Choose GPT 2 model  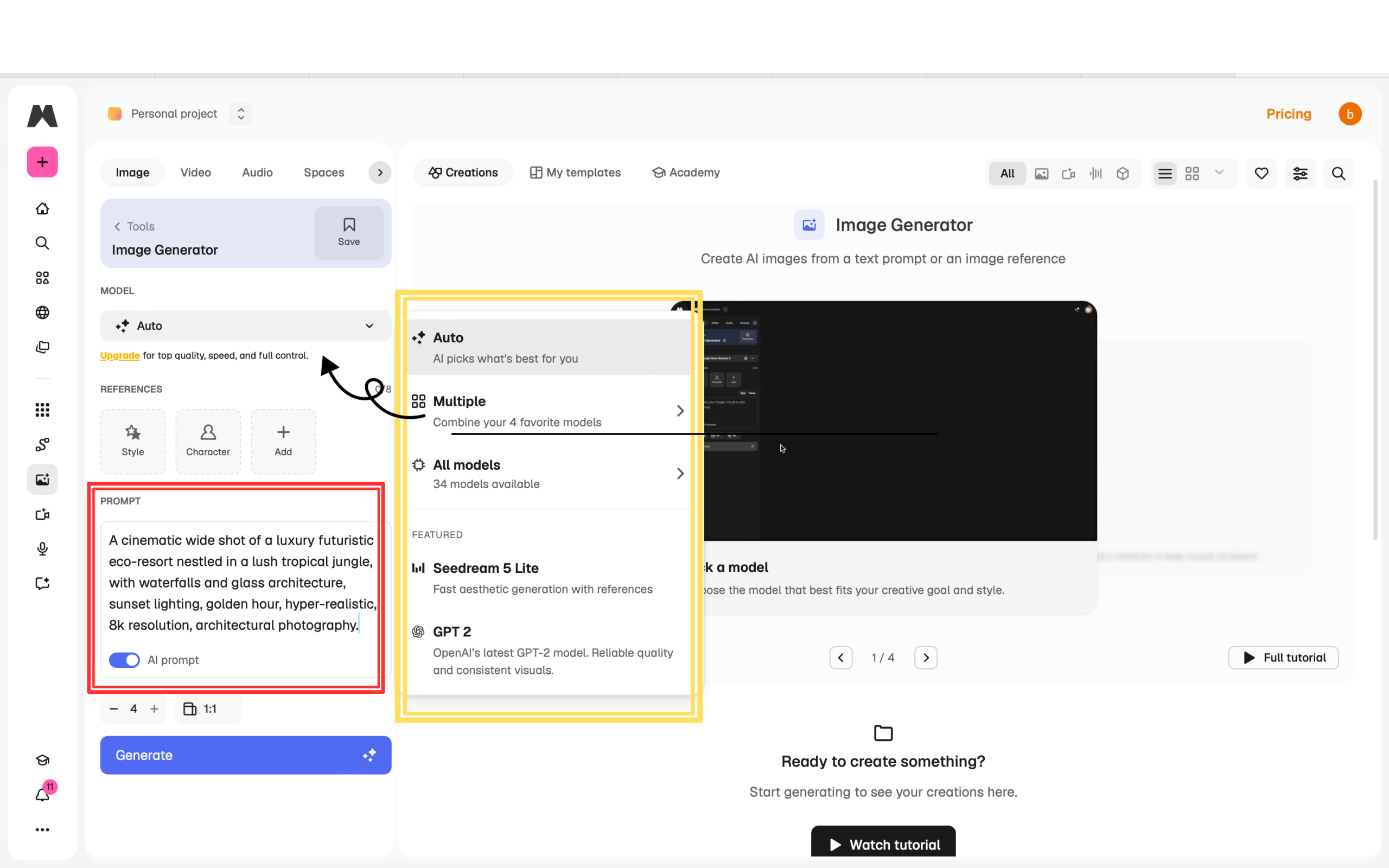point(549,650)
